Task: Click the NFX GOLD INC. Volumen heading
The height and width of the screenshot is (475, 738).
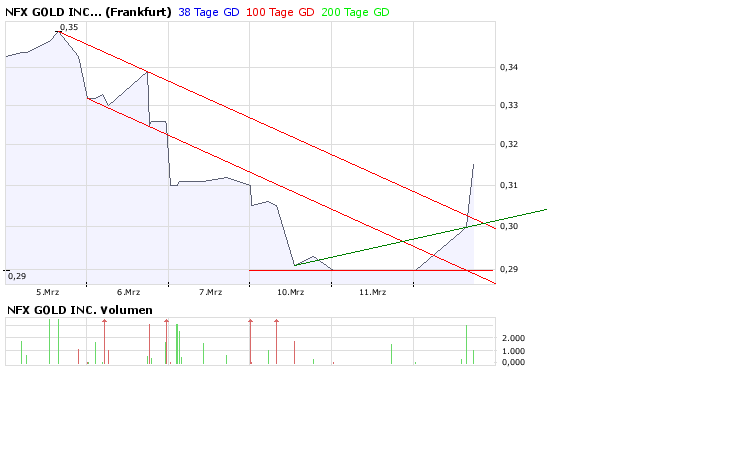Action: [80, 310]
